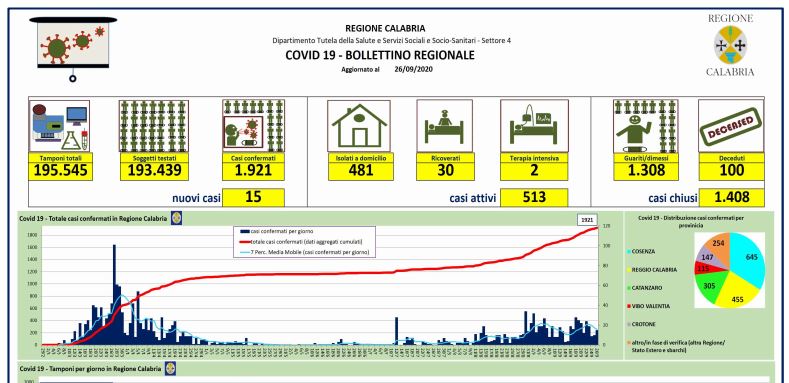Select the Terapia intensiva ICU bed icon
This screenshot has height=383, width=789.
click(534, 125)
